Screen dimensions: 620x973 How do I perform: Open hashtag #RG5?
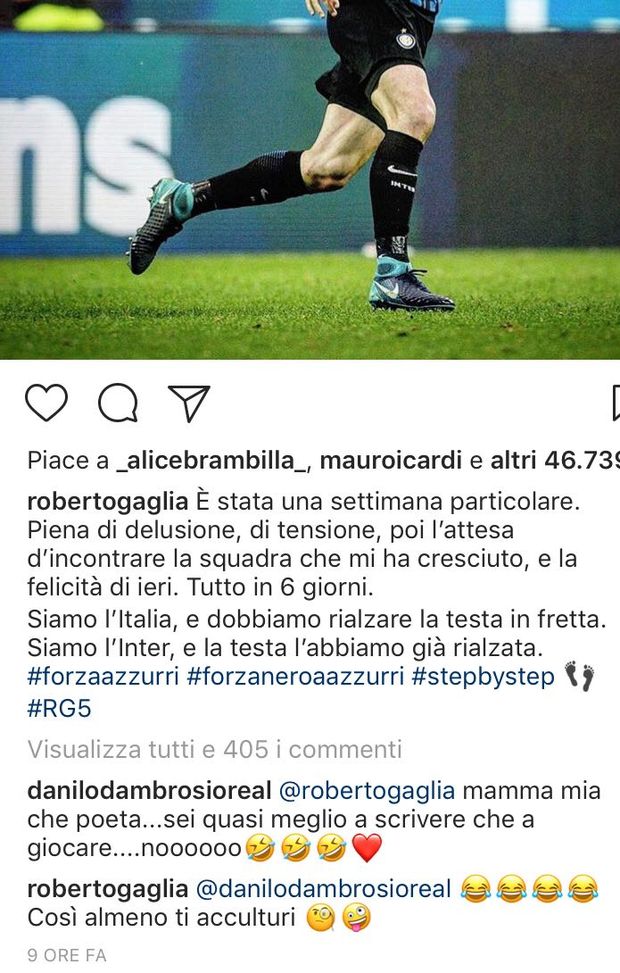coord(60,708)
